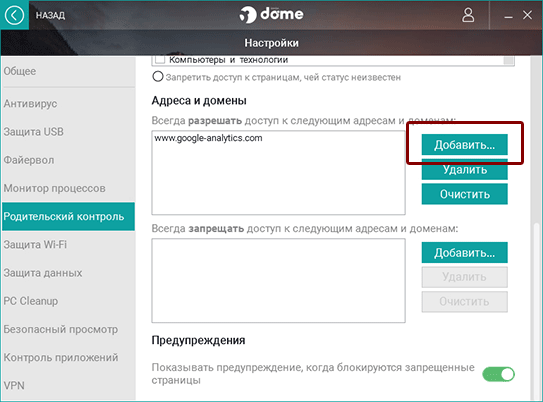This screenshot has height=402, width=543.
Task: Check the Компьютеры и технологии checkbox
Action: pos(160,60)
